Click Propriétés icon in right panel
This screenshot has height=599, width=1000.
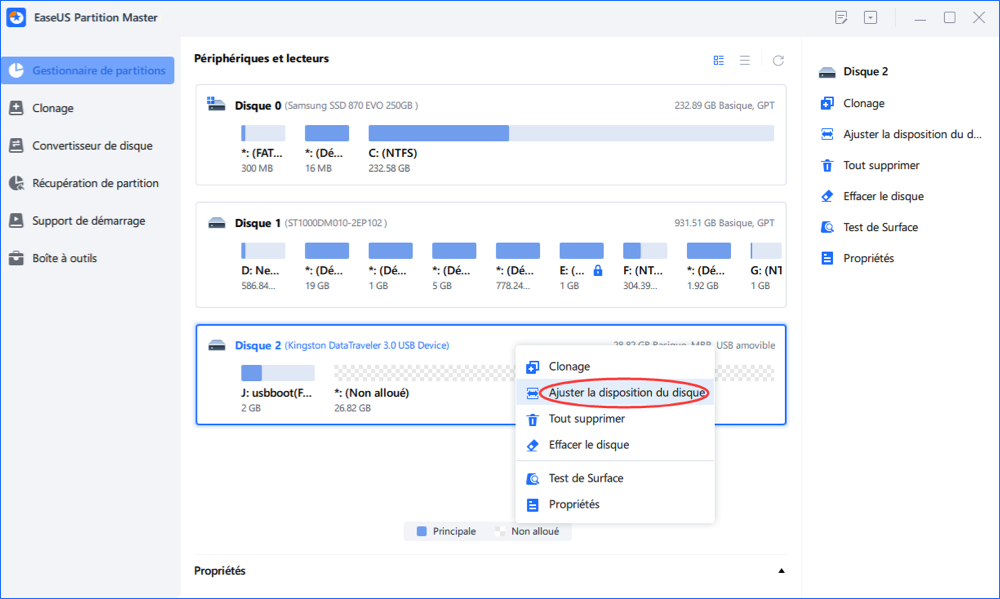(x=827, y=258)
